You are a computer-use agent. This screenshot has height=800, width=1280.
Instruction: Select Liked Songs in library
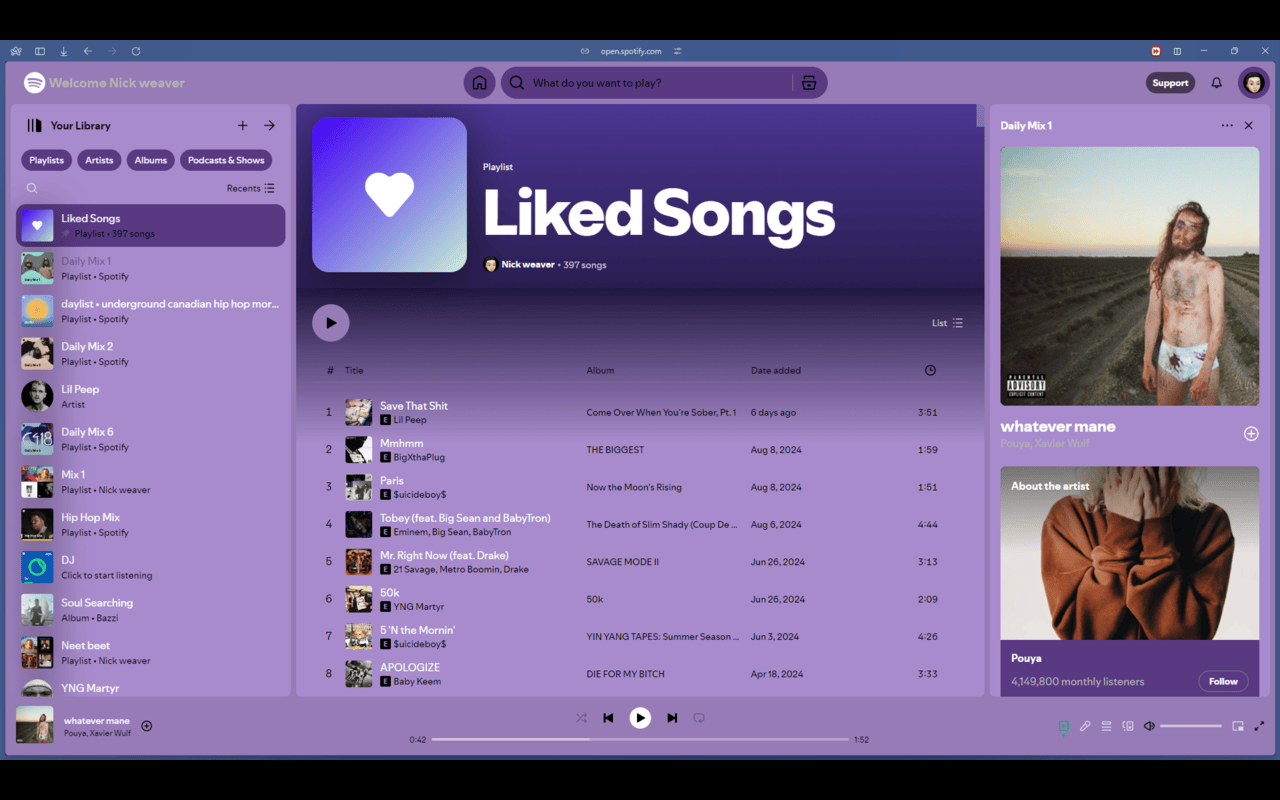click(x=151, y=225)
